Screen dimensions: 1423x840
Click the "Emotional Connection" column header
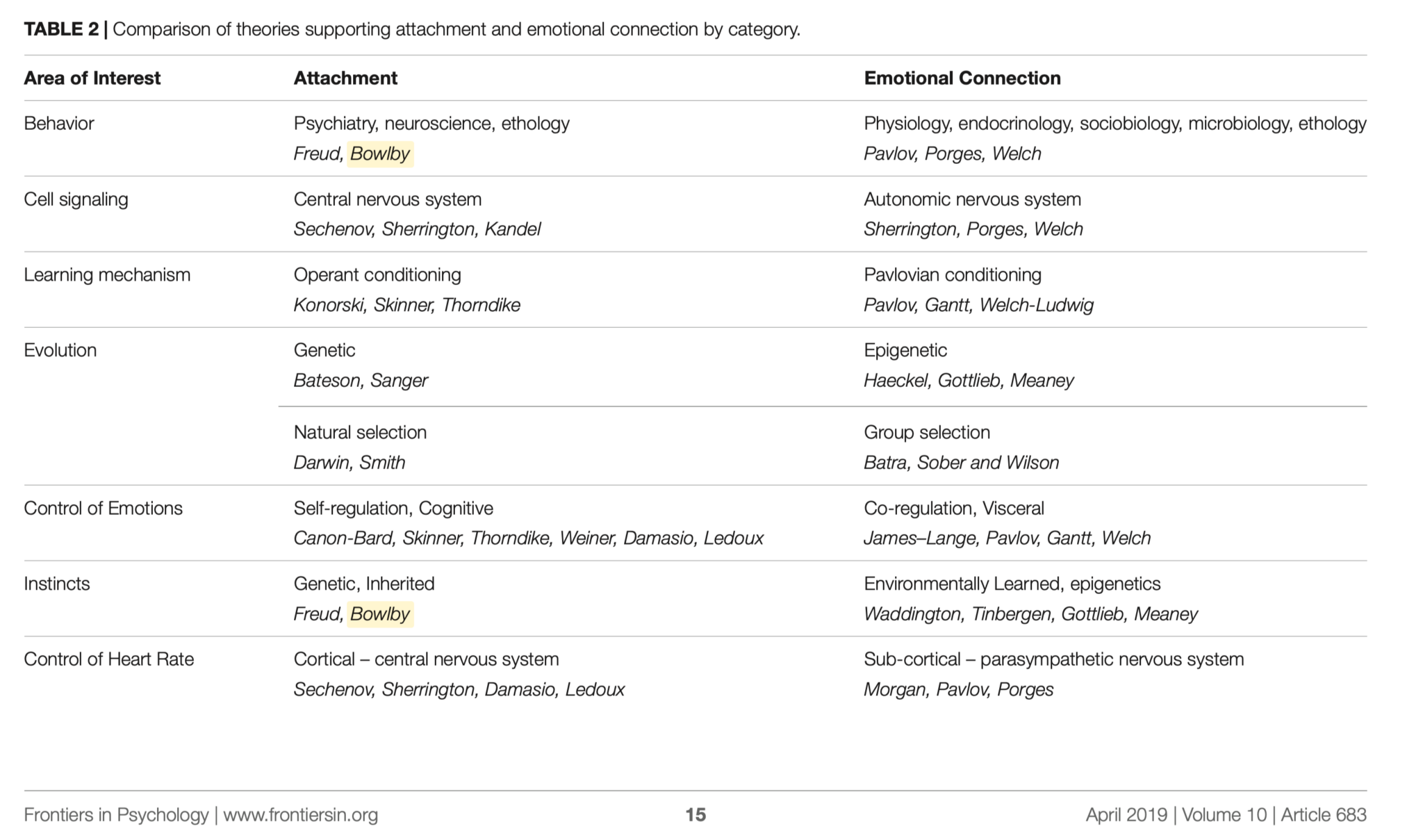[x=962, y=78]
